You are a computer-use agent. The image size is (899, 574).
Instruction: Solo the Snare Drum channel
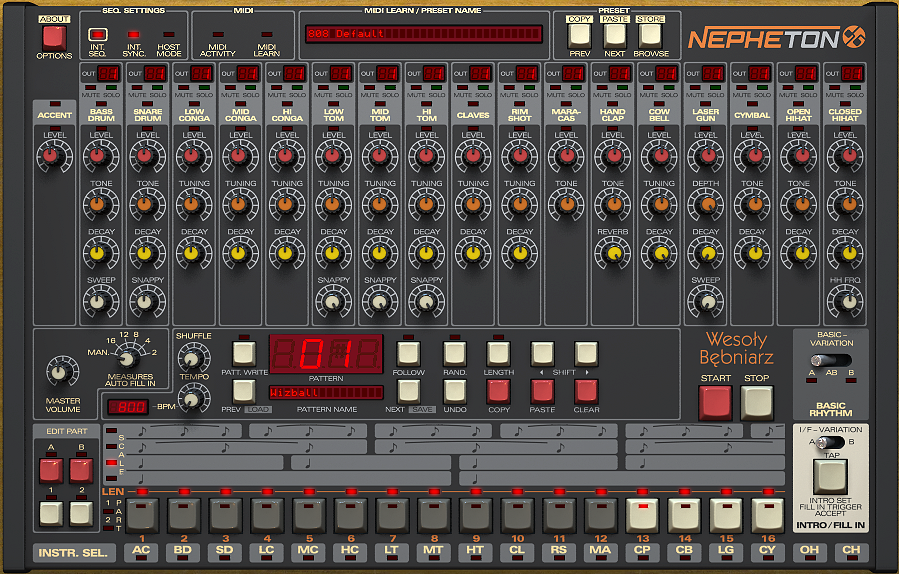(x=158, y=88)
